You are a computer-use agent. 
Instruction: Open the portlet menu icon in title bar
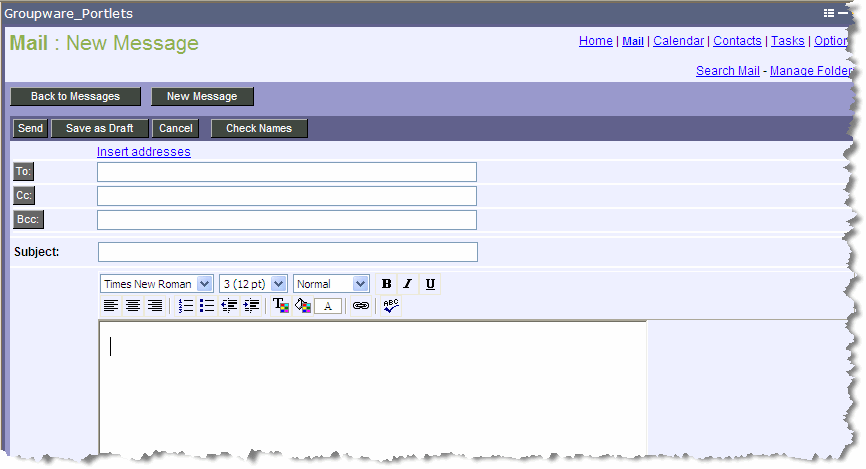click(829, 13)
